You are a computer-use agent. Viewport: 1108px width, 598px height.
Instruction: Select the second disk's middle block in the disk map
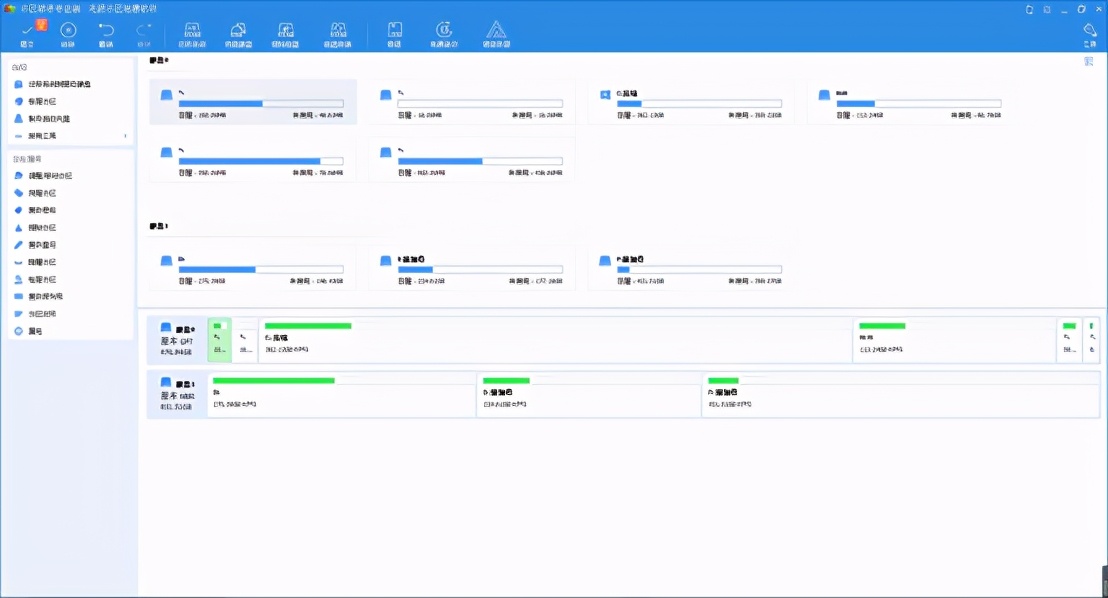click(589, 394)
